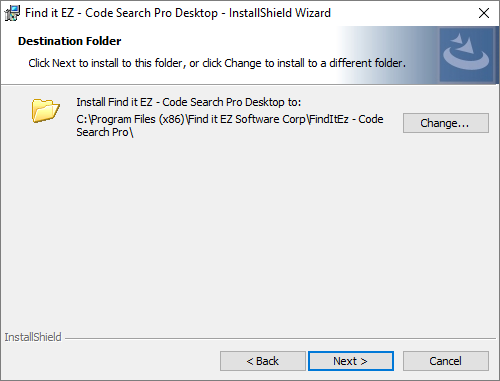This screenshot has width=500, height=381.
Task: Click the yellow open folder icon
Action: [x=46, y=110]
